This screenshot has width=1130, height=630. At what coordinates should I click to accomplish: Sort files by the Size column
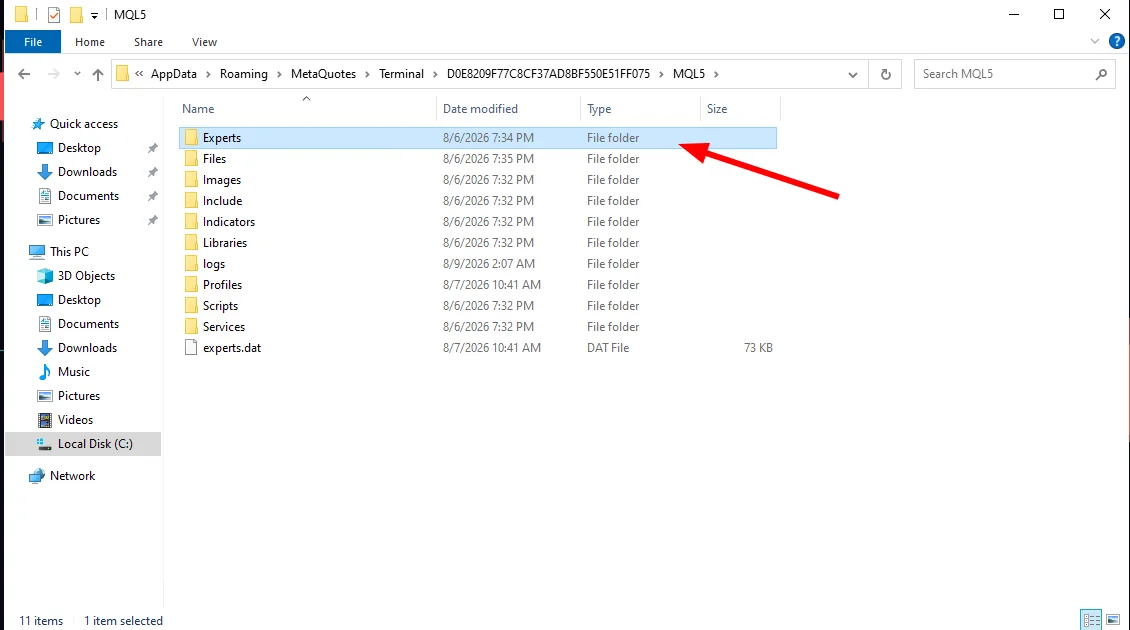pyautogui.click(x=740, y=109)
